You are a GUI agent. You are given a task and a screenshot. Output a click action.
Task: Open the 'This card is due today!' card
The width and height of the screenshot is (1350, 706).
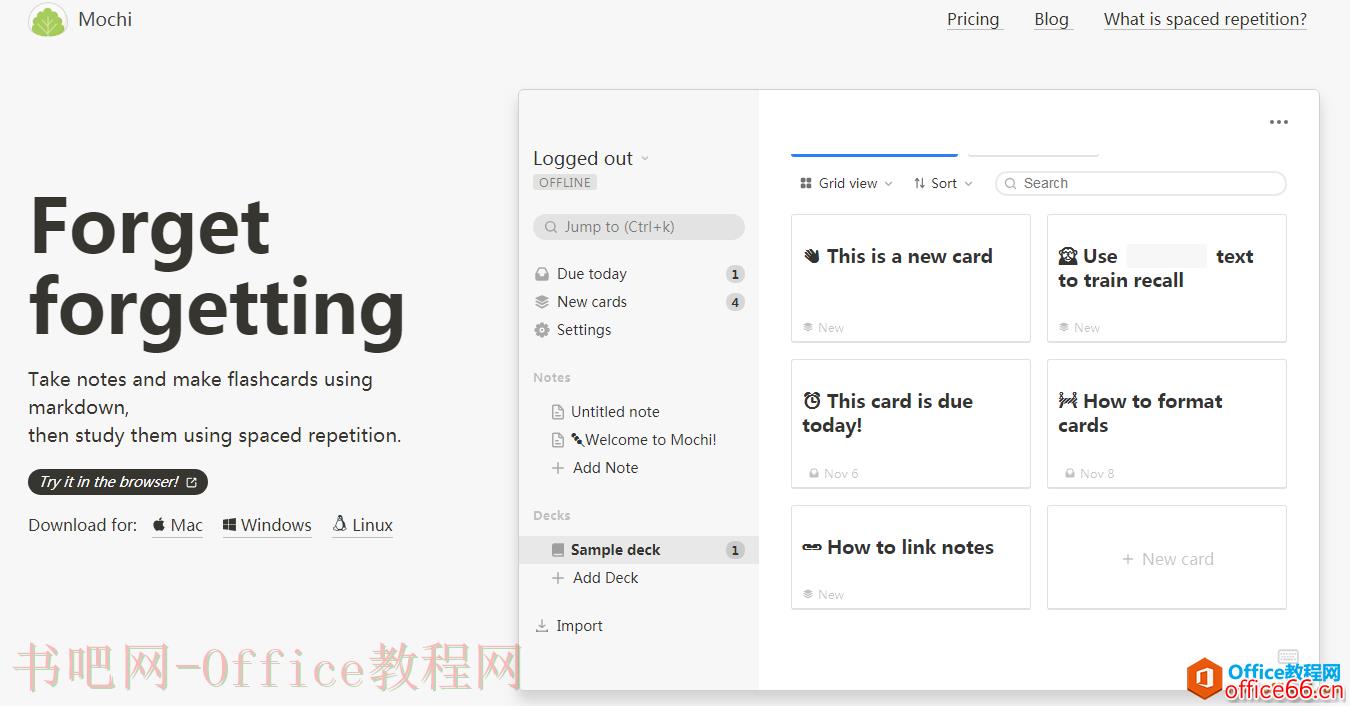click(911, 424)
